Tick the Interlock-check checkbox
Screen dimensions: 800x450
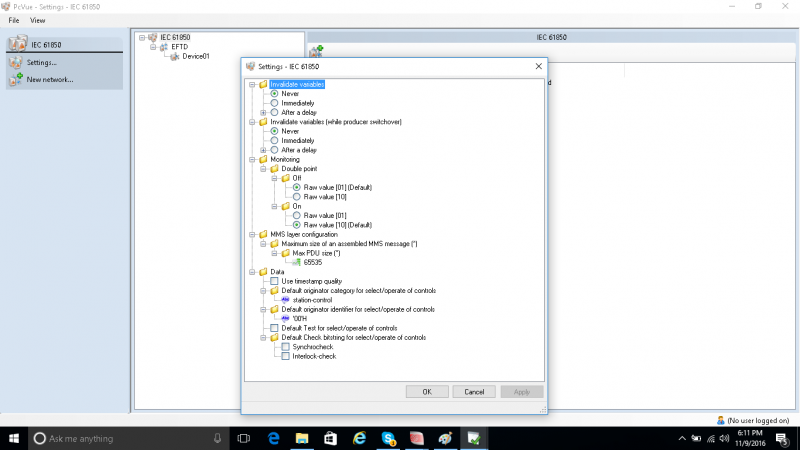tap(286, 356)
